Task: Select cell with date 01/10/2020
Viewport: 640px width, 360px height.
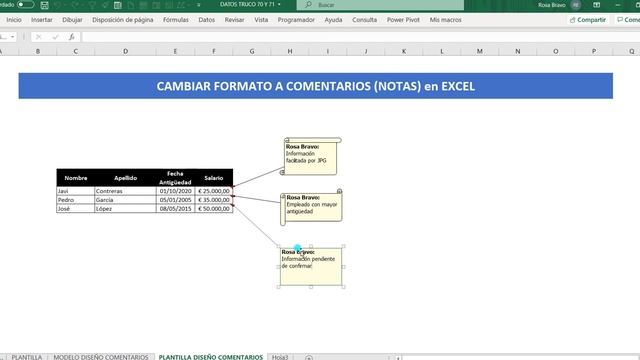Action: (x=176, y=191)
